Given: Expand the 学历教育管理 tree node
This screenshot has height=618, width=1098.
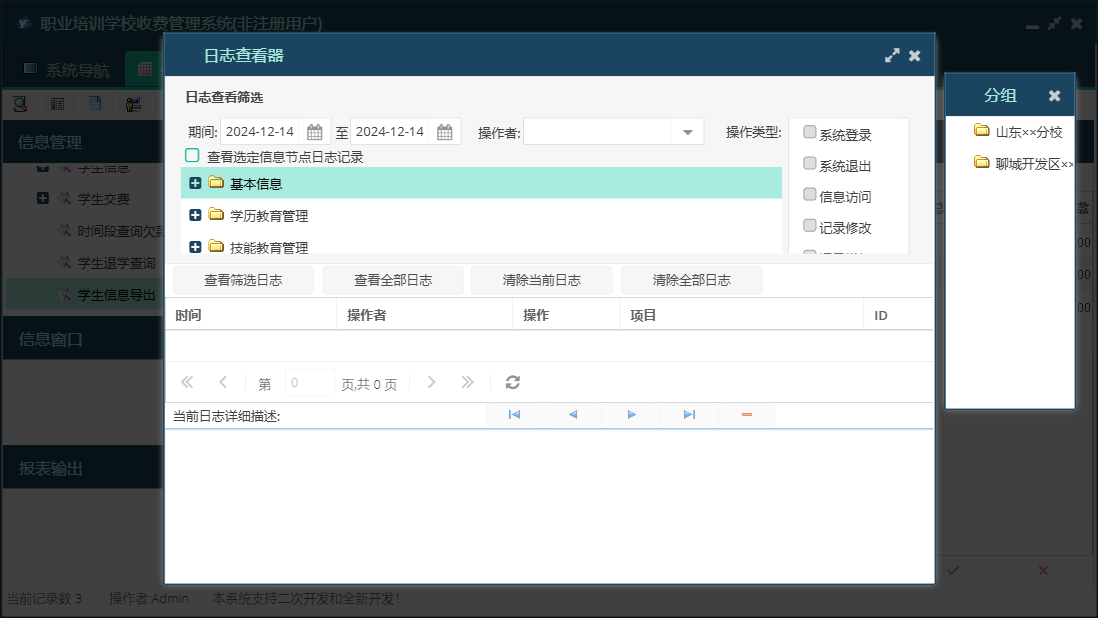Looking at the screenshot, I should (x=195, y=215).
